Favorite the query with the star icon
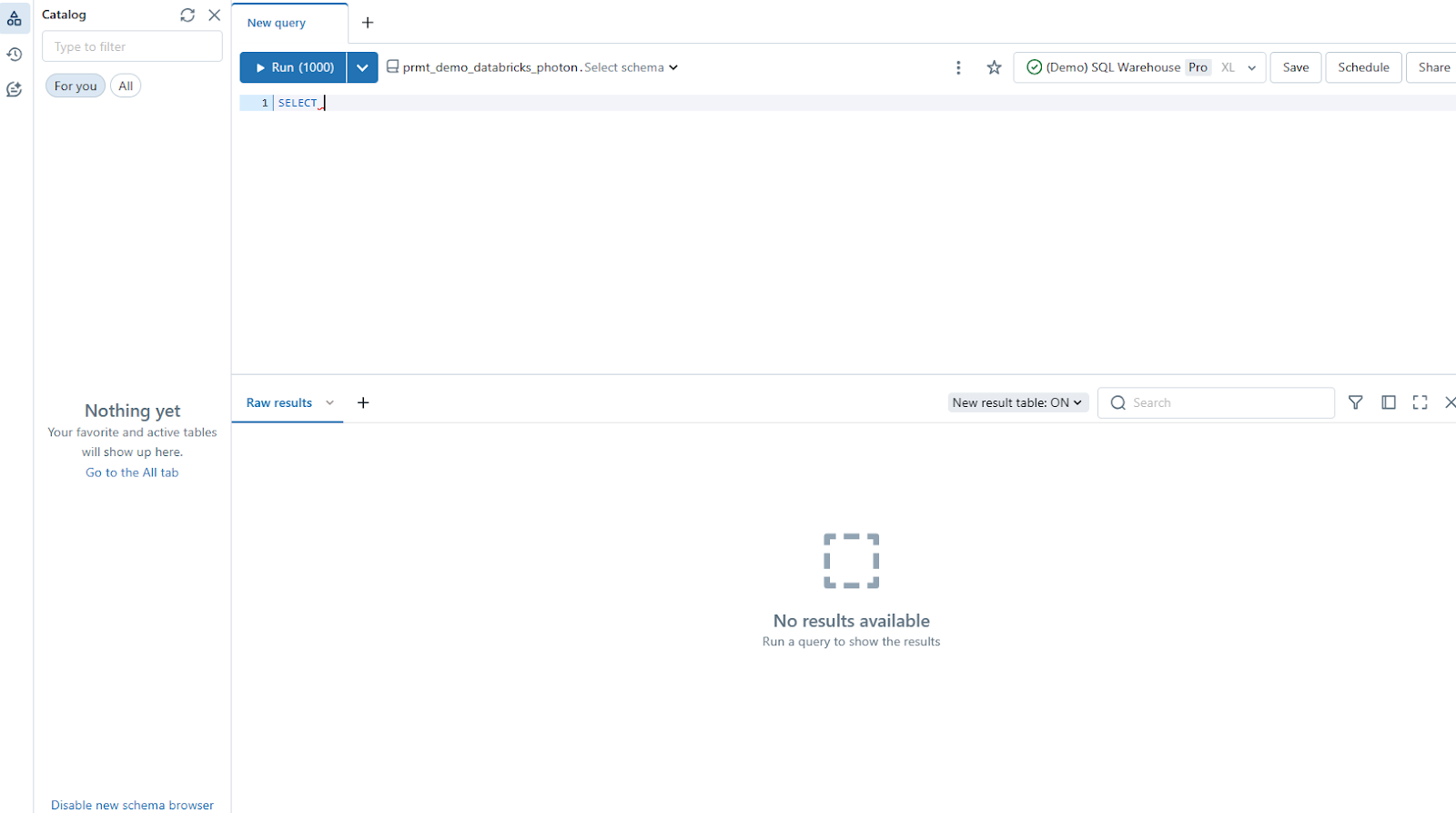This screenshot has width=1456, height=813. pos(995,67)
